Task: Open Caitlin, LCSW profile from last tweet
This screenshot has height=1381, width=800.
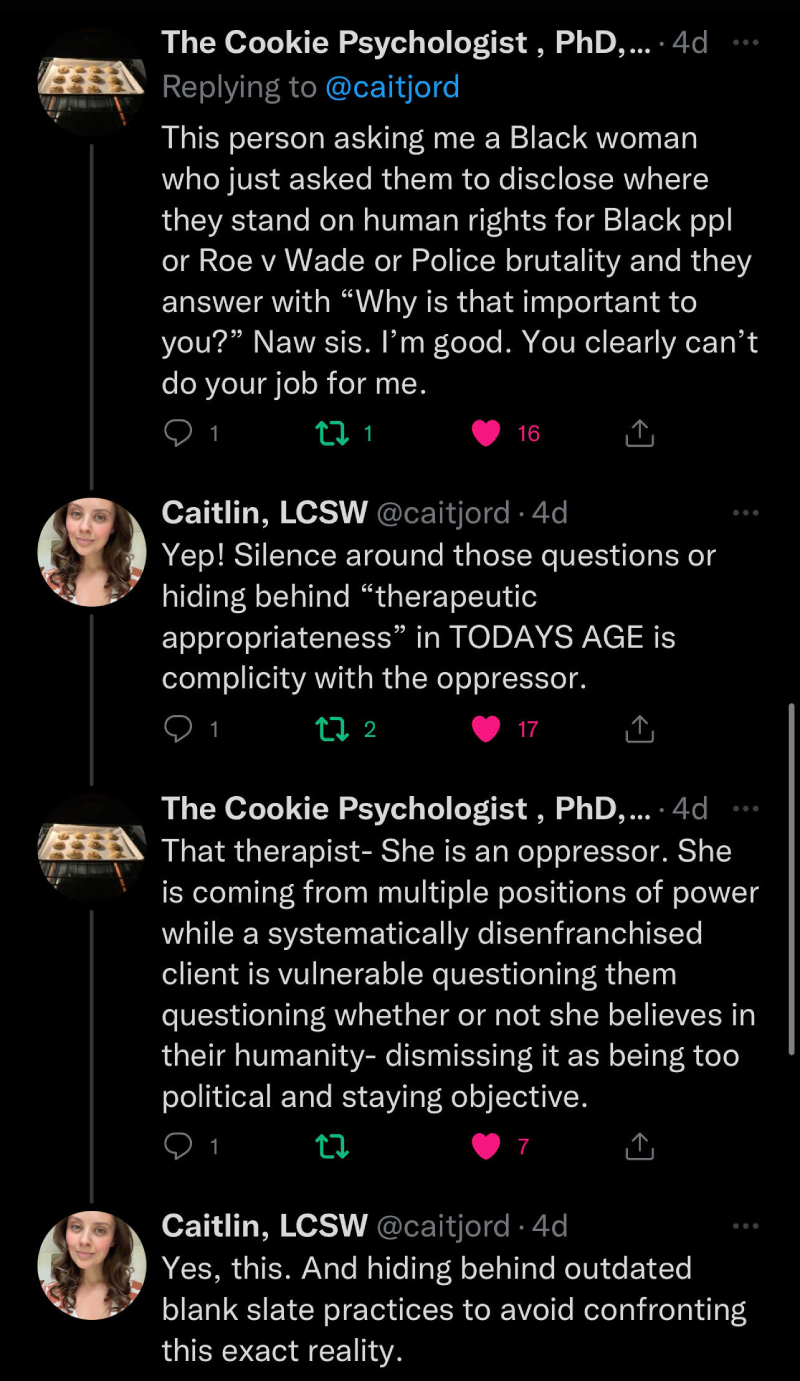Action: [x=264, y=1225]
